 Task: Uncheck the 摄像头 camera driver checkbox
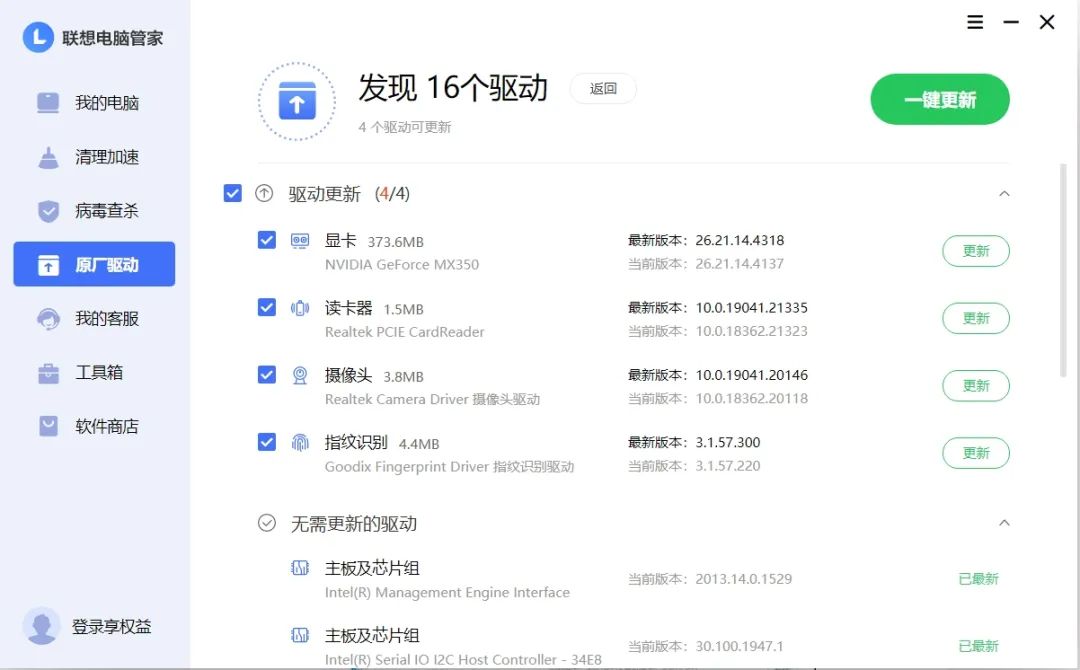(267, 375)
